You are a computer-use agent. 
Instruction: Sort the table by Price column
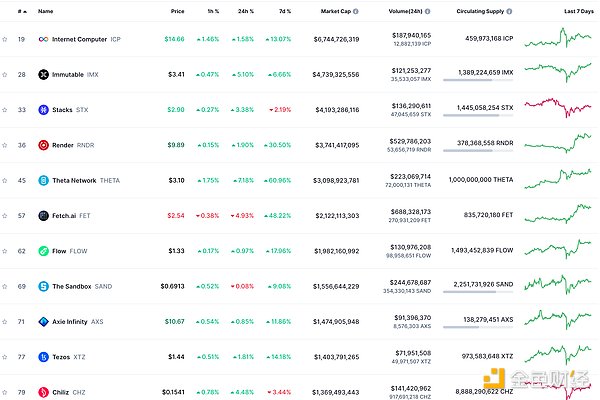pos(177,11)
